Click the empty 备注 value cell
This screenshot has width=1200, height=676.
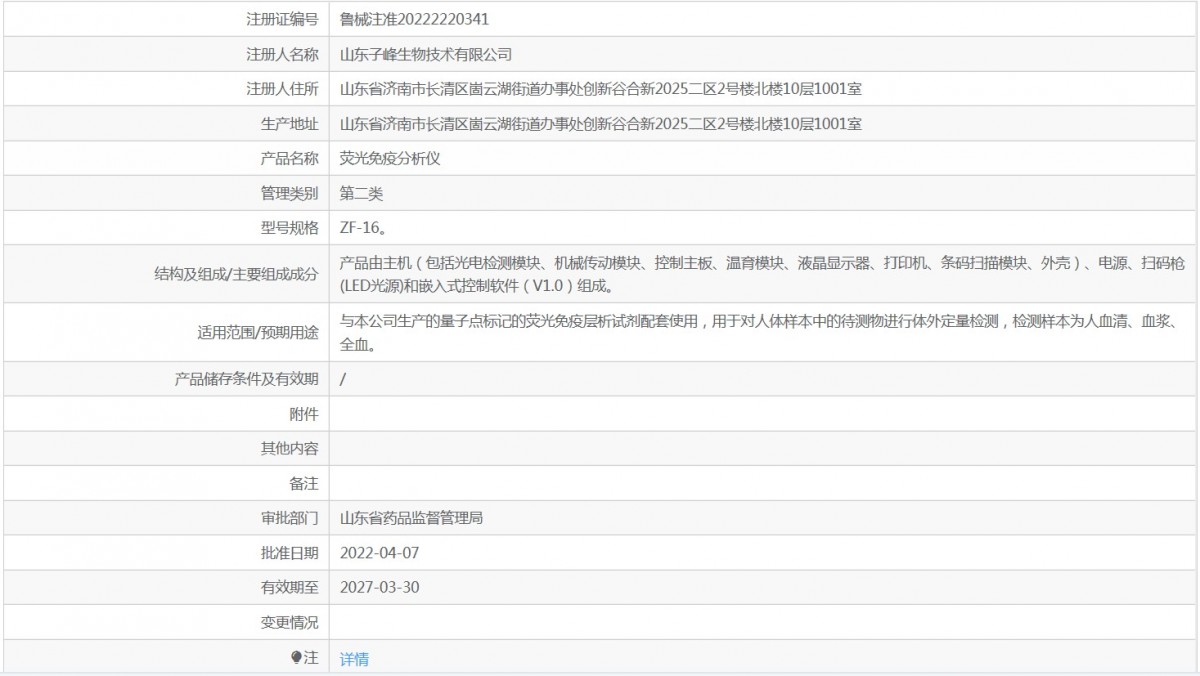click(x=763, y=483)
